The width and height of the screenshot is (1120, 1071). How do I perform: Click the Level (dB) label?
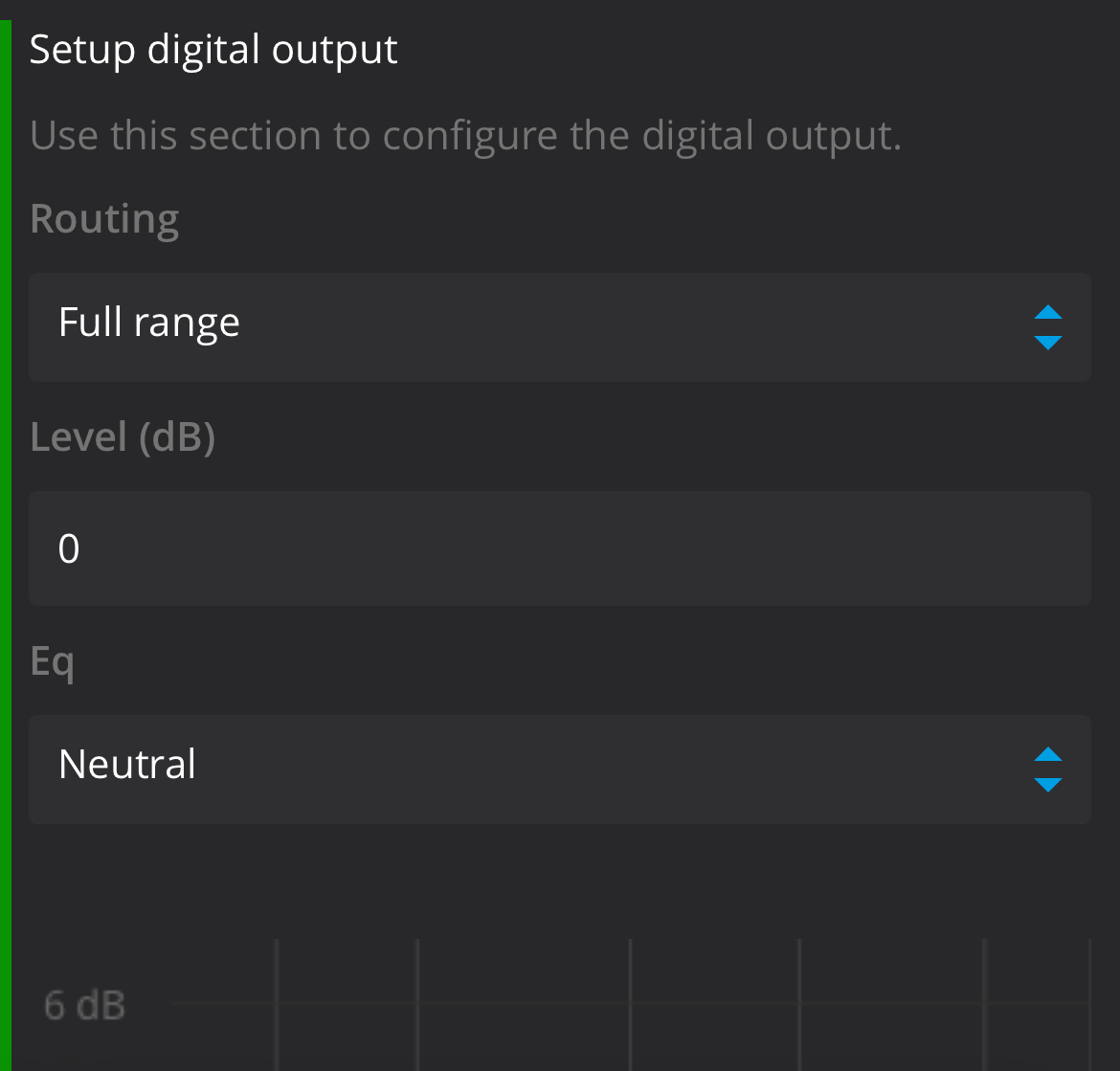pyautogui.click(x=123, y=436)
